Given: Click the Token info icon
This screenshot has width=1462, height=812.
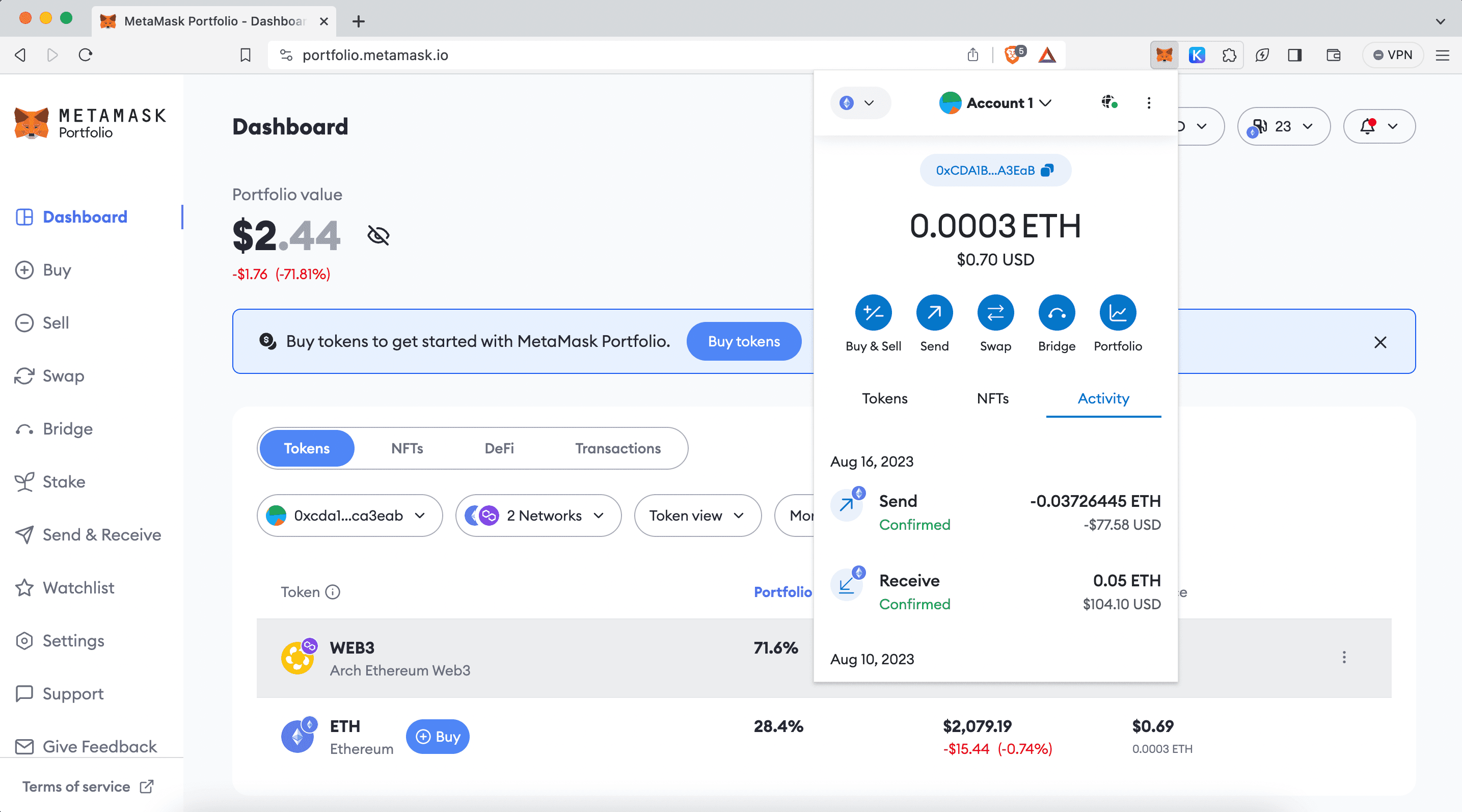Looking at the screenshot, I should pos(333,592).
